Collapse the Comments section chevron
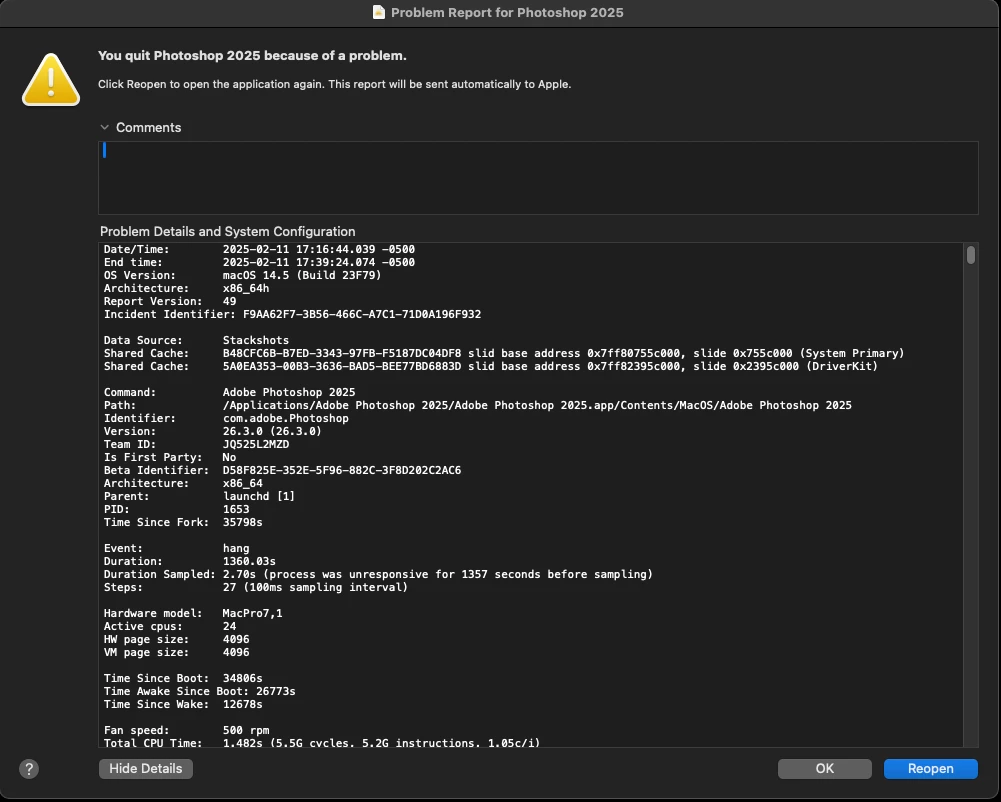 pyautogui.click(x=105, y=128)
